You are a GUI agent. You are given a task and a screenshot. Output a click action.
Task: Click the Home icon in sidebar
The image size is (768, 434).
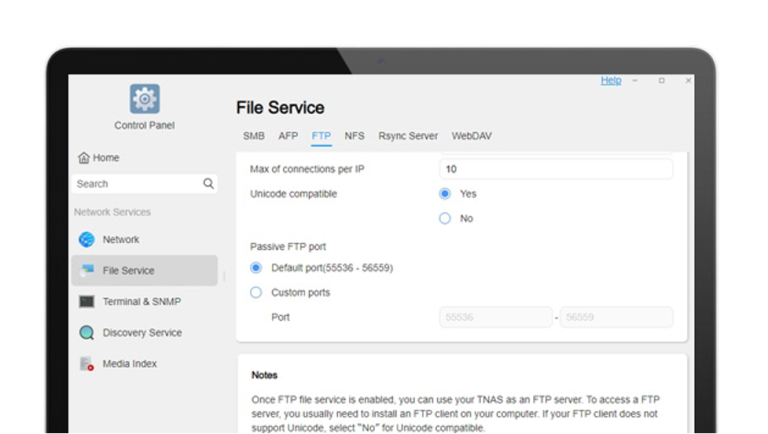coord(84,158)
